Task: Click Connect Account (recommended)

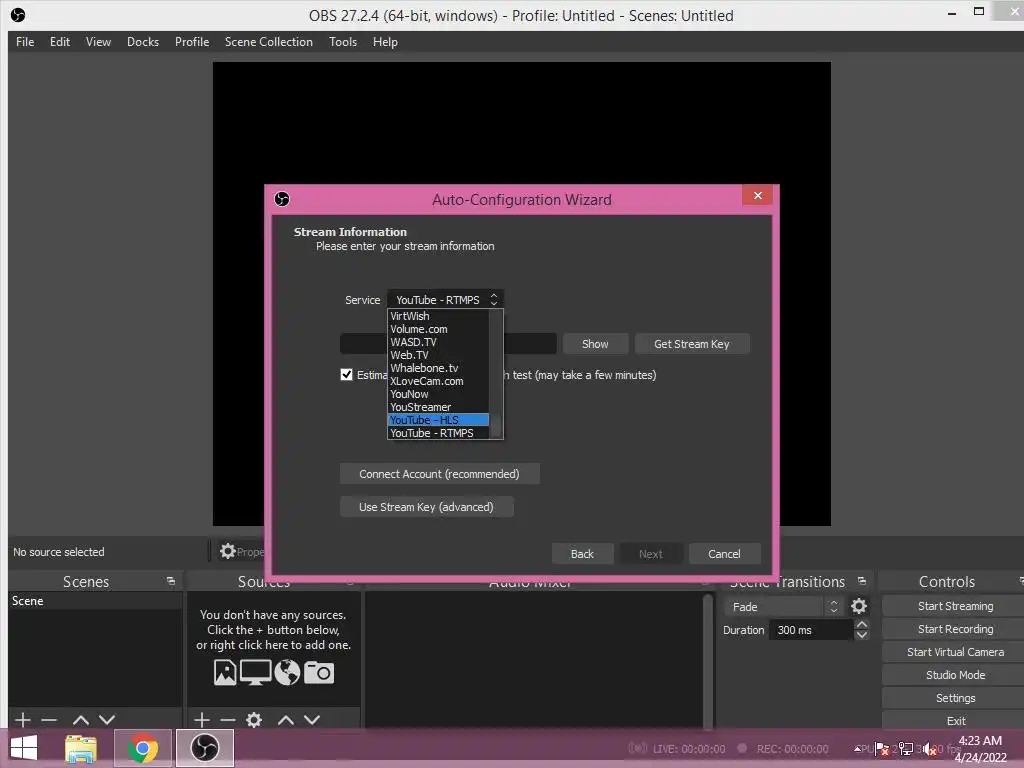Action: click(x=440, y=474)
